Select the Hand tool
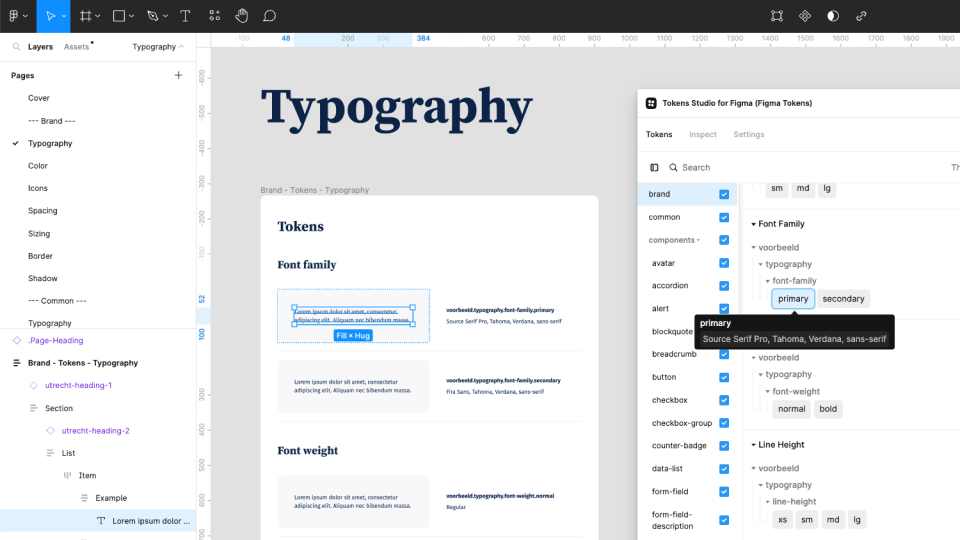Viewport: 960px width, 540px height. [242, 16]
